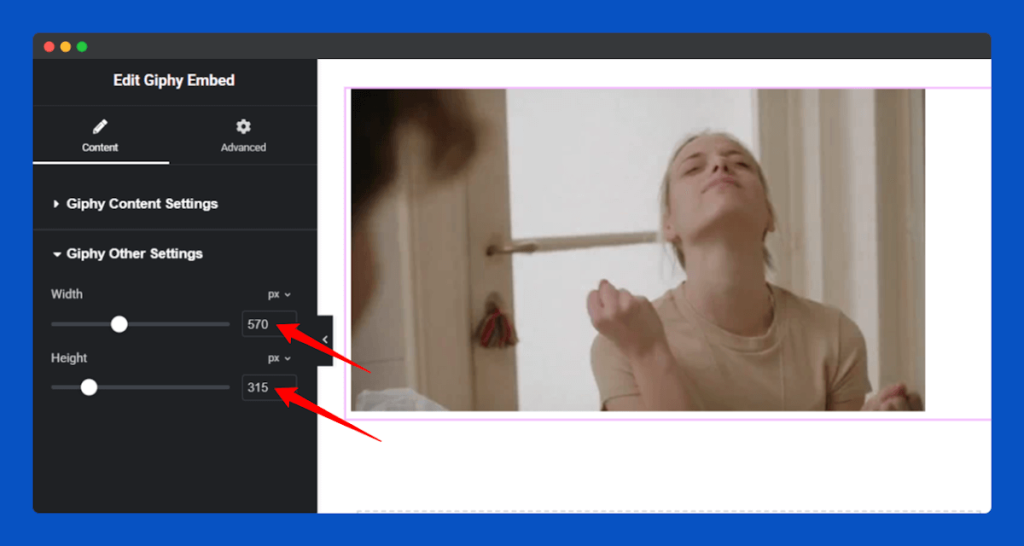
Task: Click the pencil icon above Content
Action: [100, 127]
